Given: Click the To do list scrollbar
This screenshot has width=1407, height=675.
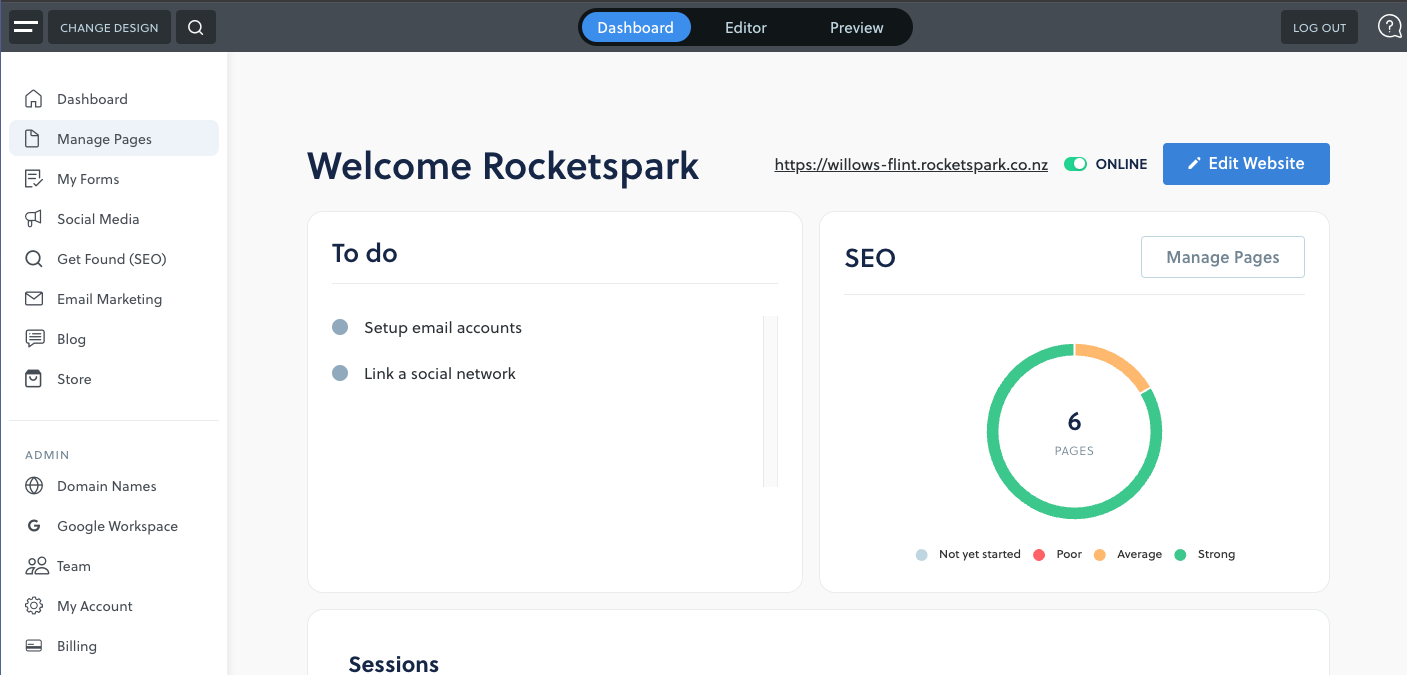Looking at the screenshot, I should [x=770, y=400].
